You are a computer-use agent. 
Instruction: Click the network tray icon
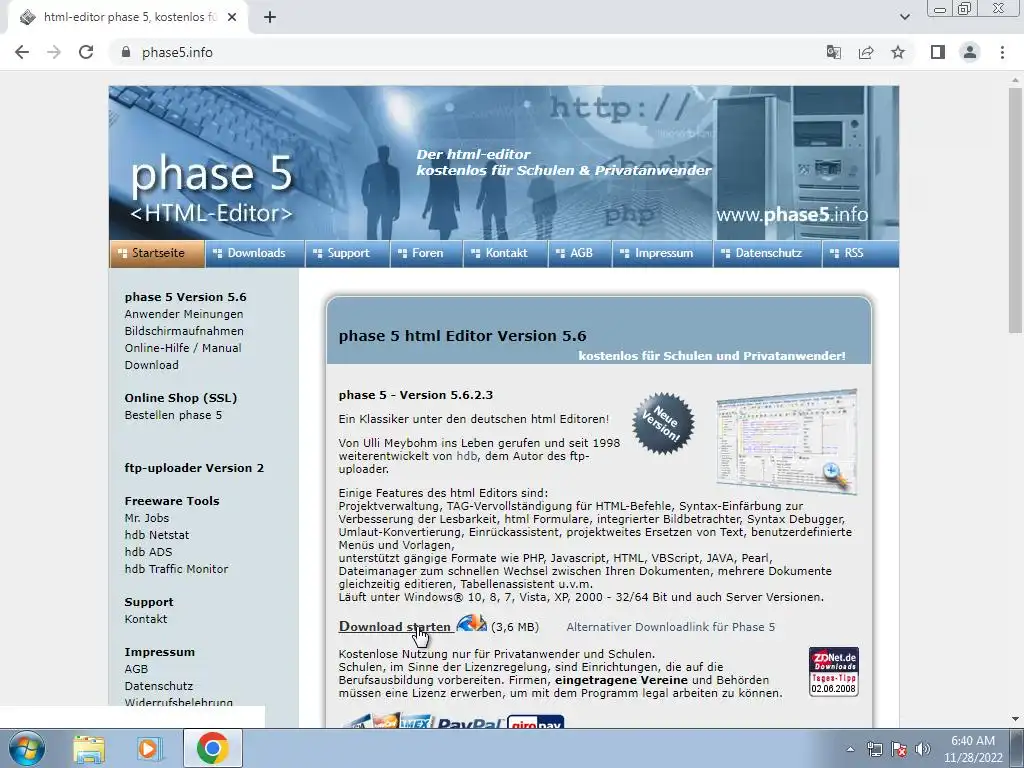[x=874, y=749]
